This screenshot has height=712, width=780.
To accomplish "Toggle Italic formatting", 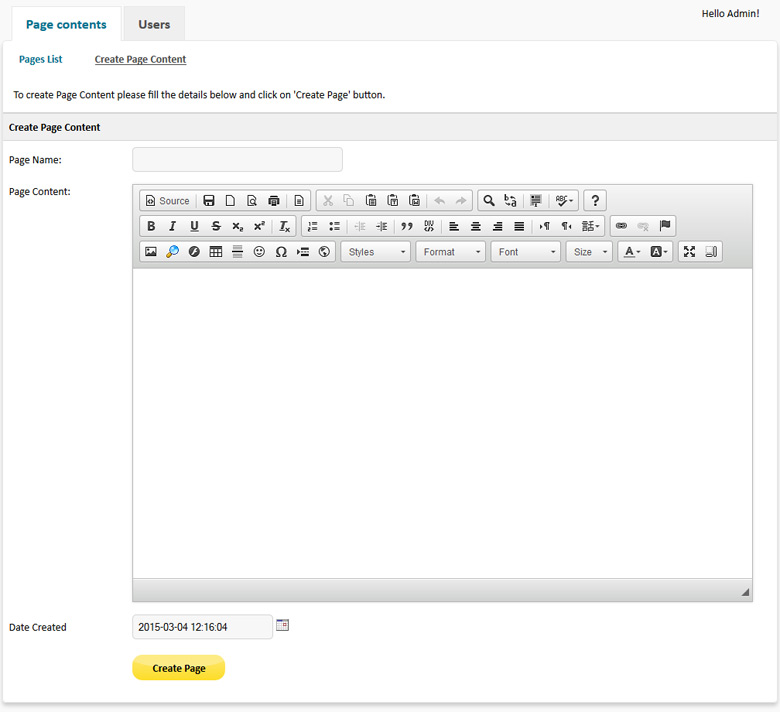I will pos(173,226).
